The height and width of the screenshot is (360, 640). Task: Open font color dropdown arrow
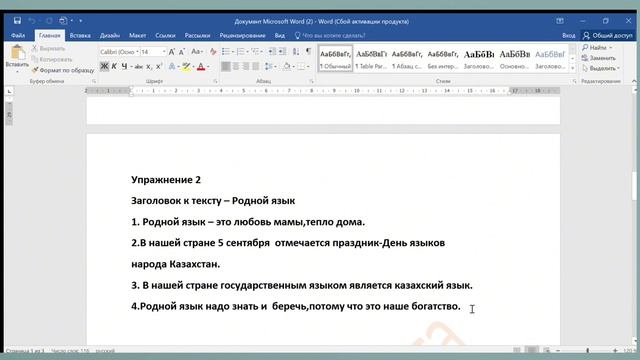(208, 67)
